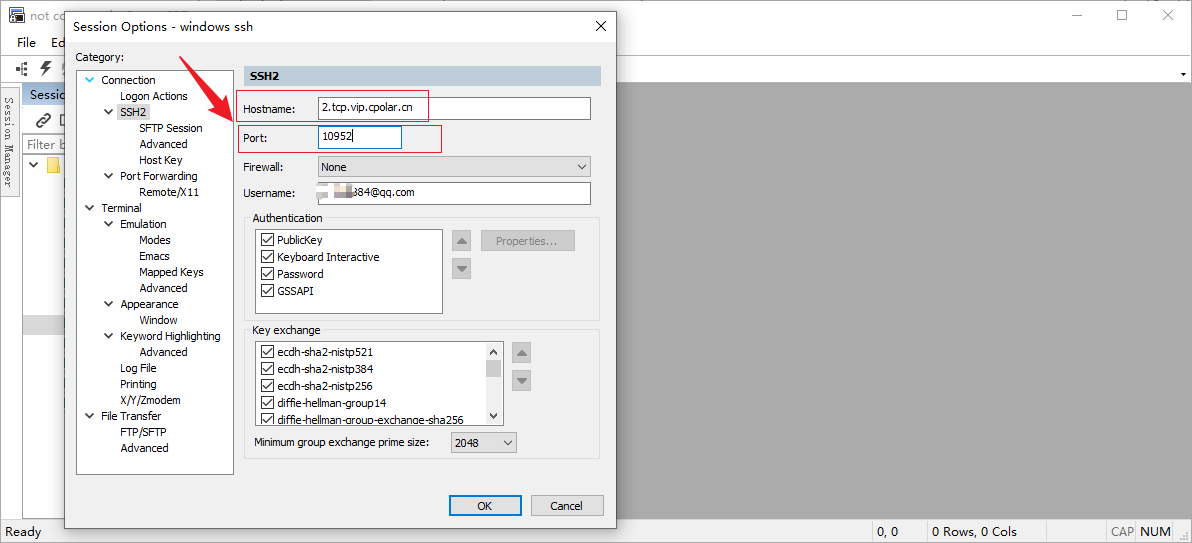This screenshot has width=1192, height=543.
Task: Select Window under Appearance
Action: click(158, 319)
